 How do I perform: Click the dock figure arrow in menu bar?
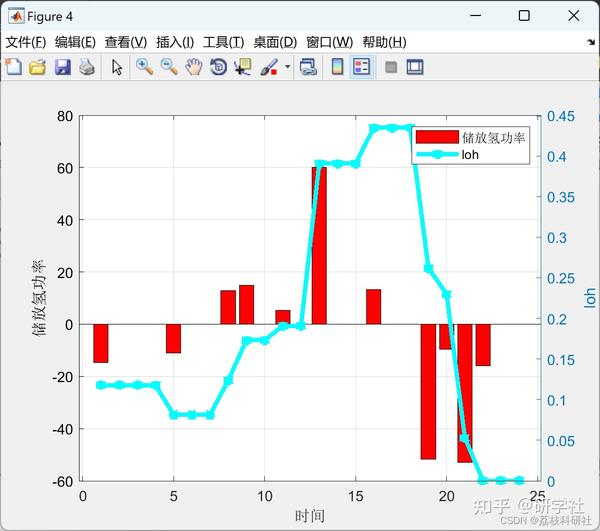click(x=591, y=42)
